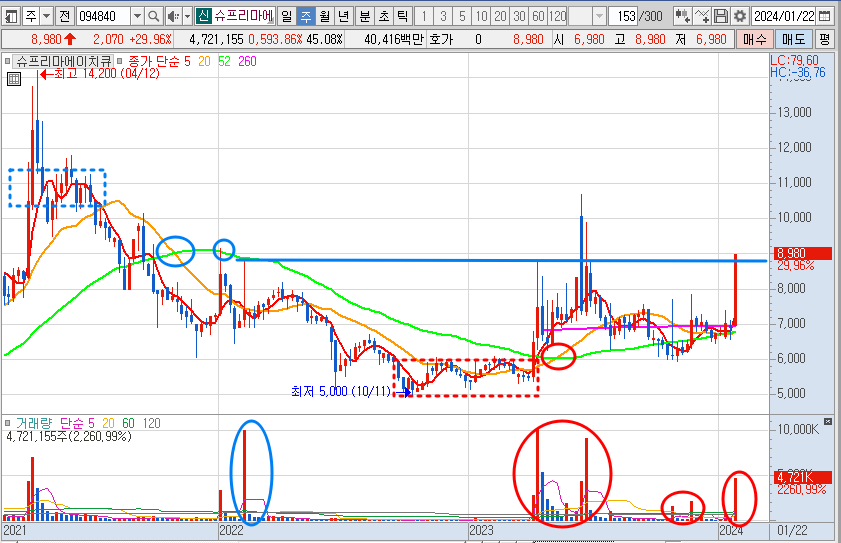Click the volume 60 average legend
The image size is (841, 543).
tap(128, 423)
